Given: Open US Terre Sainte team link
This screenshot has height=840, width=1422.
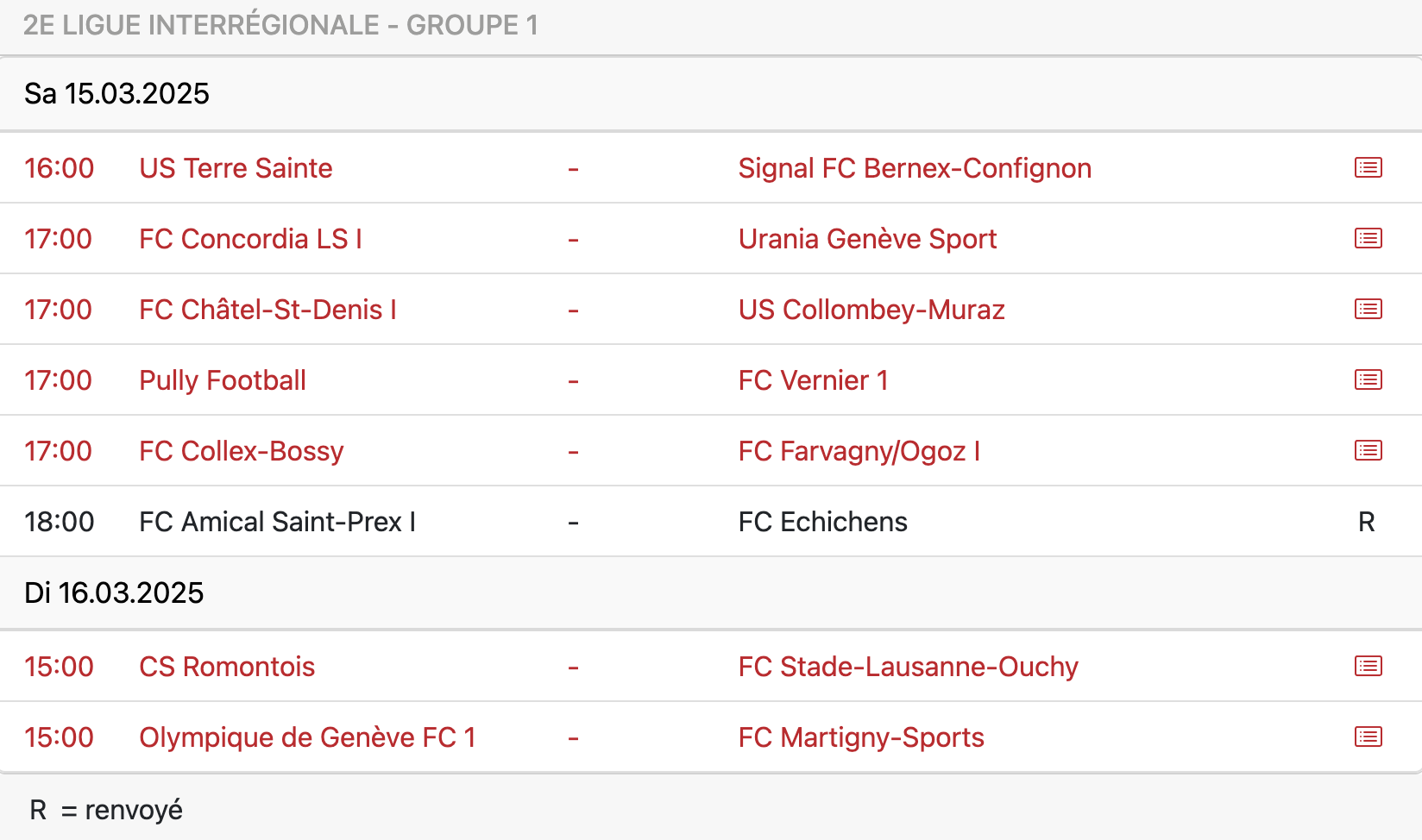Looking at the screenshot, I should tap(236, 168).
